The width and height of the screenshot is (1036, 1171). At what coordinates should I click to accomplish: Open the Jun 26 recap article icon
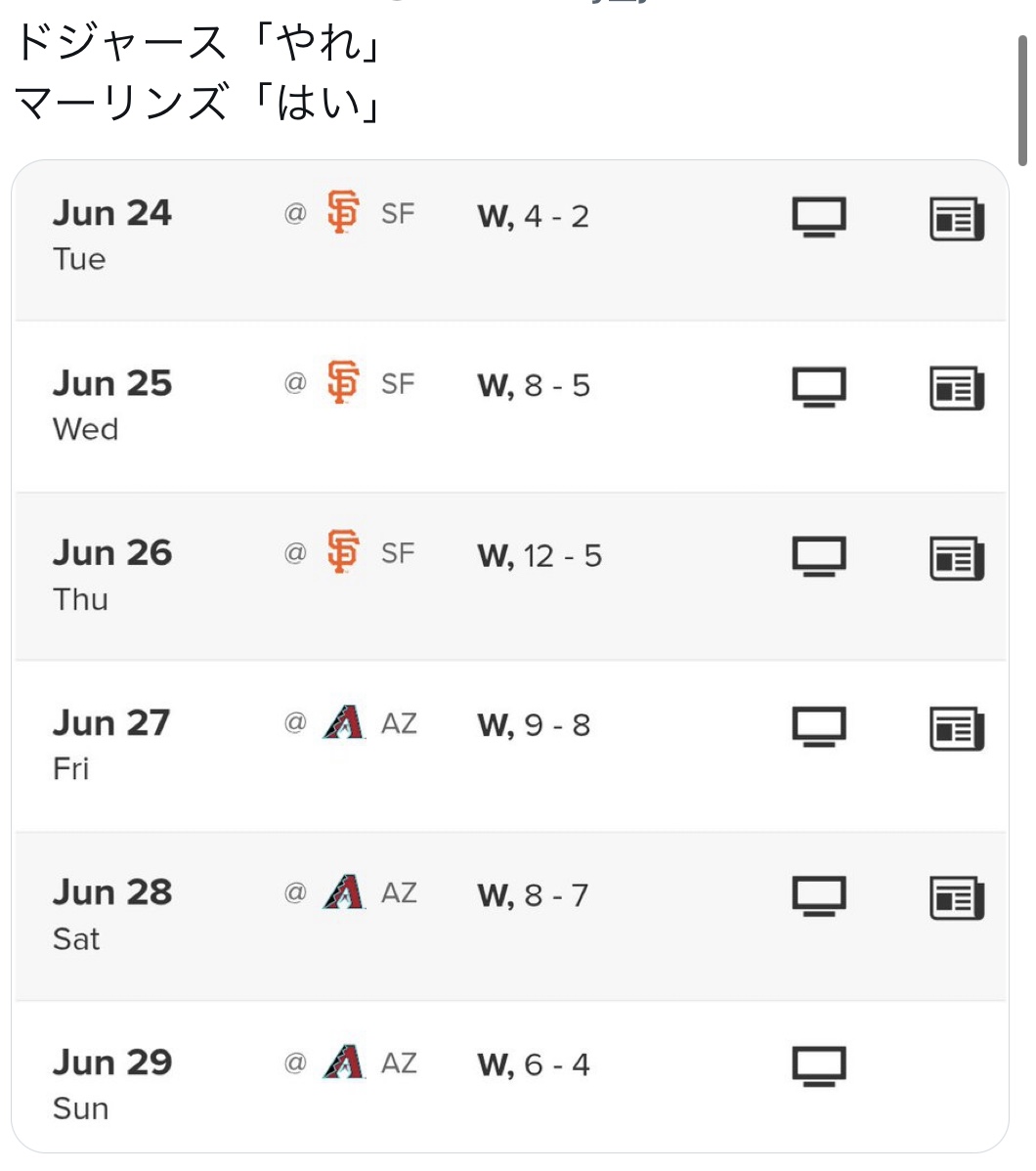[x=957, y=558]
